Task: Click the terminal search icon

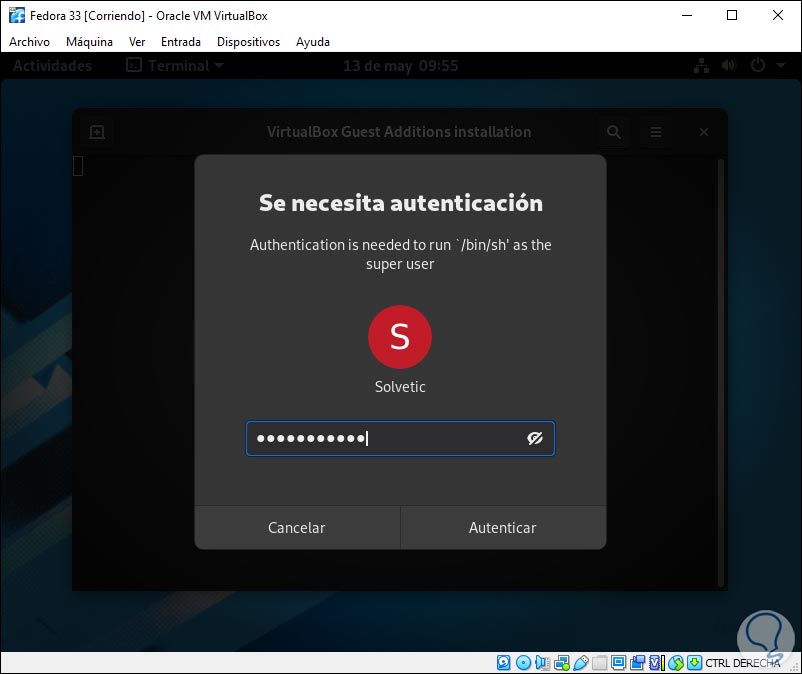Action: (614, 132)
